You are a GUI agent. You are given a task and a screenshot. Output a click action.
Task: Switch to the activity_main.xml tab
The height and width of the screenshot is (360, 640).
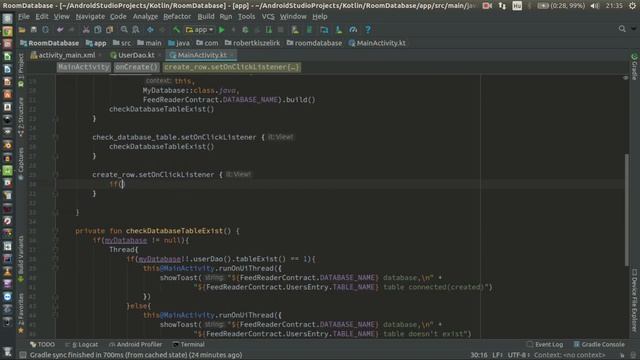(x=67, y=55)
